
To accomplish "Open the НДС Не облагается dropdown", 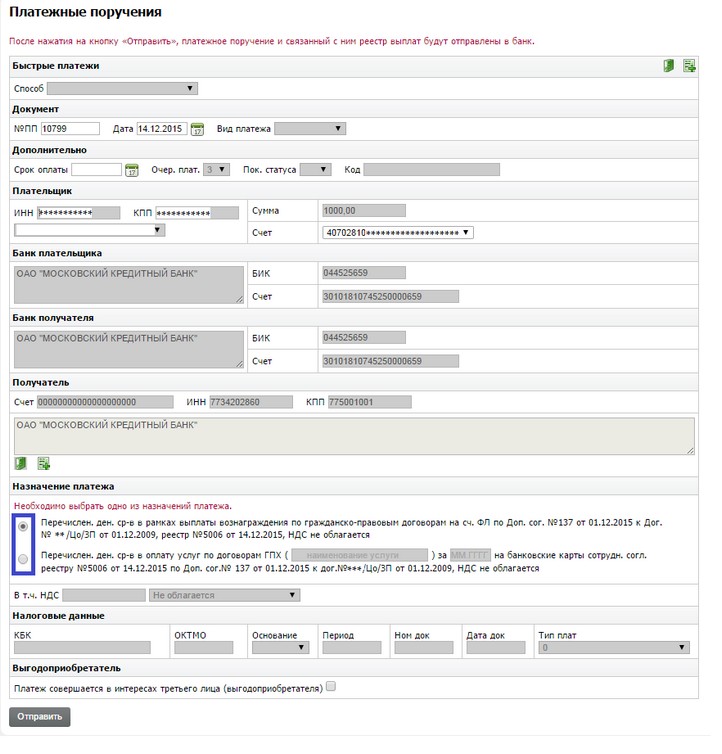I will click(225, 595).
